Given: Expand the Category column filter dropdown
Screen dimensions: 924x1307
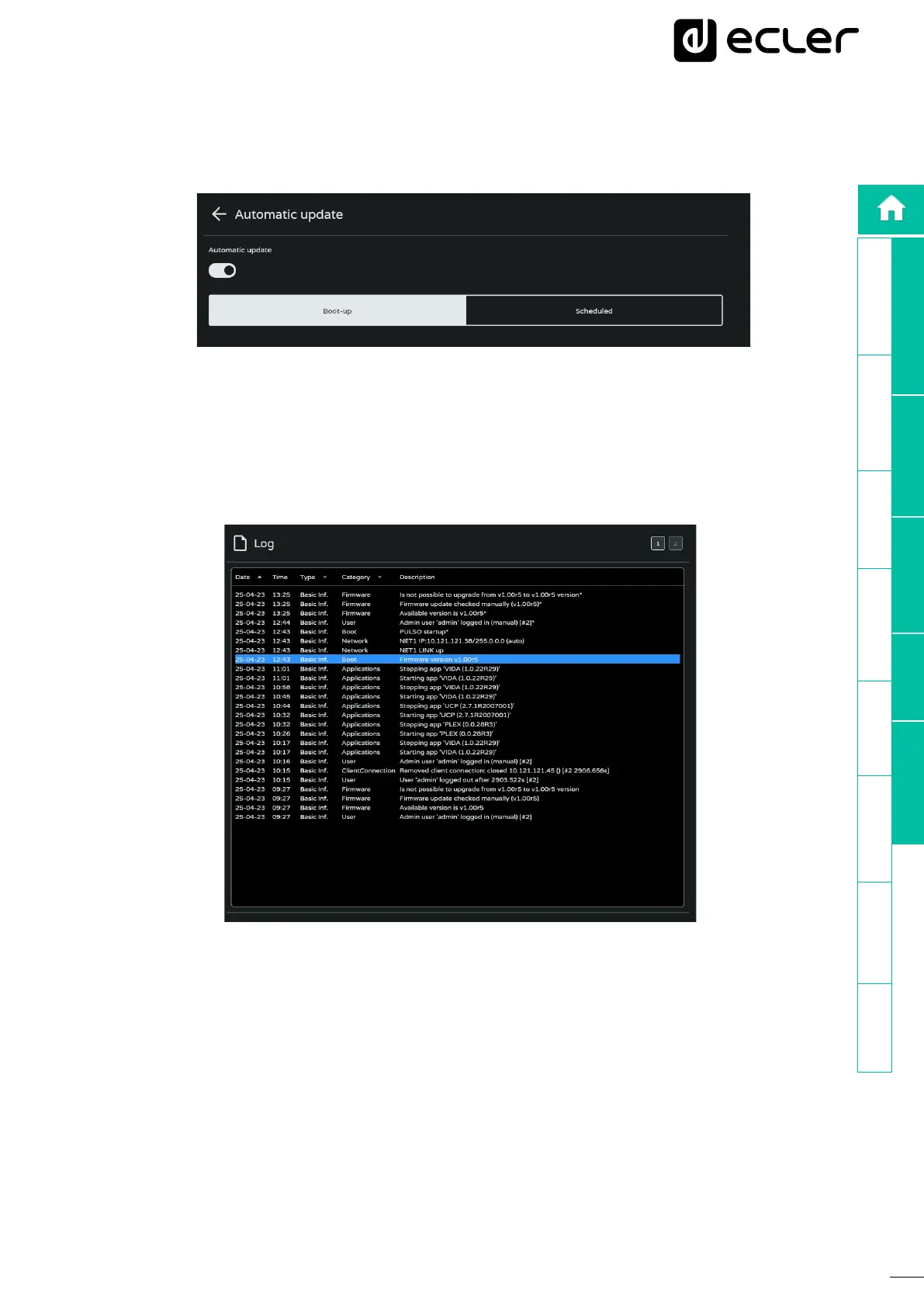Looking at the screenshot, I should (379, 577).
